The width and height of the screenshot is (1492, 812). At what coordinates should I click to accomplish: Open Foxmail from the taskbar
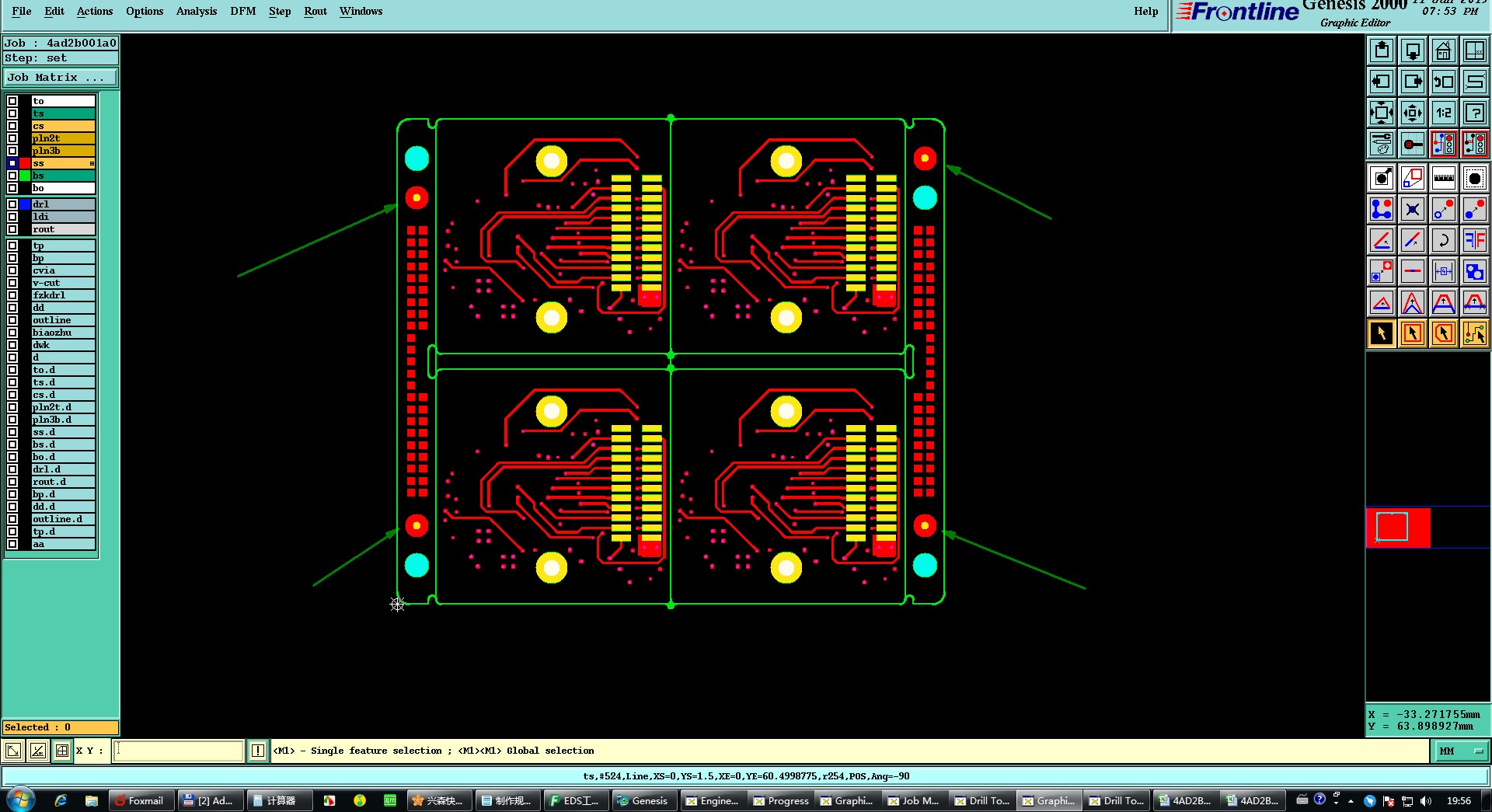coord(140,800)
